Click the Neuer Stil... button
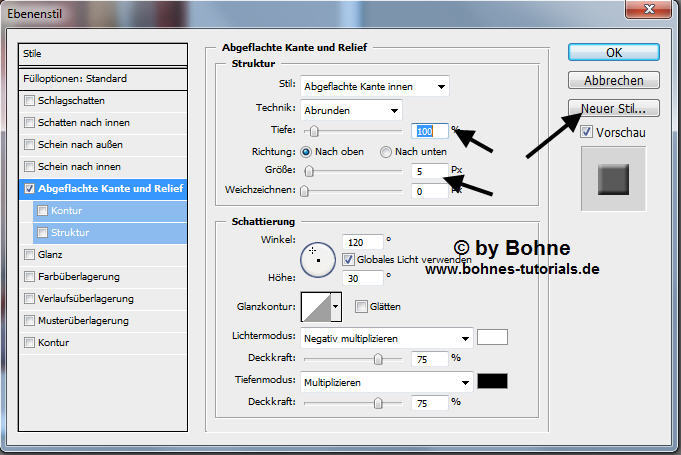 [614, 107]
